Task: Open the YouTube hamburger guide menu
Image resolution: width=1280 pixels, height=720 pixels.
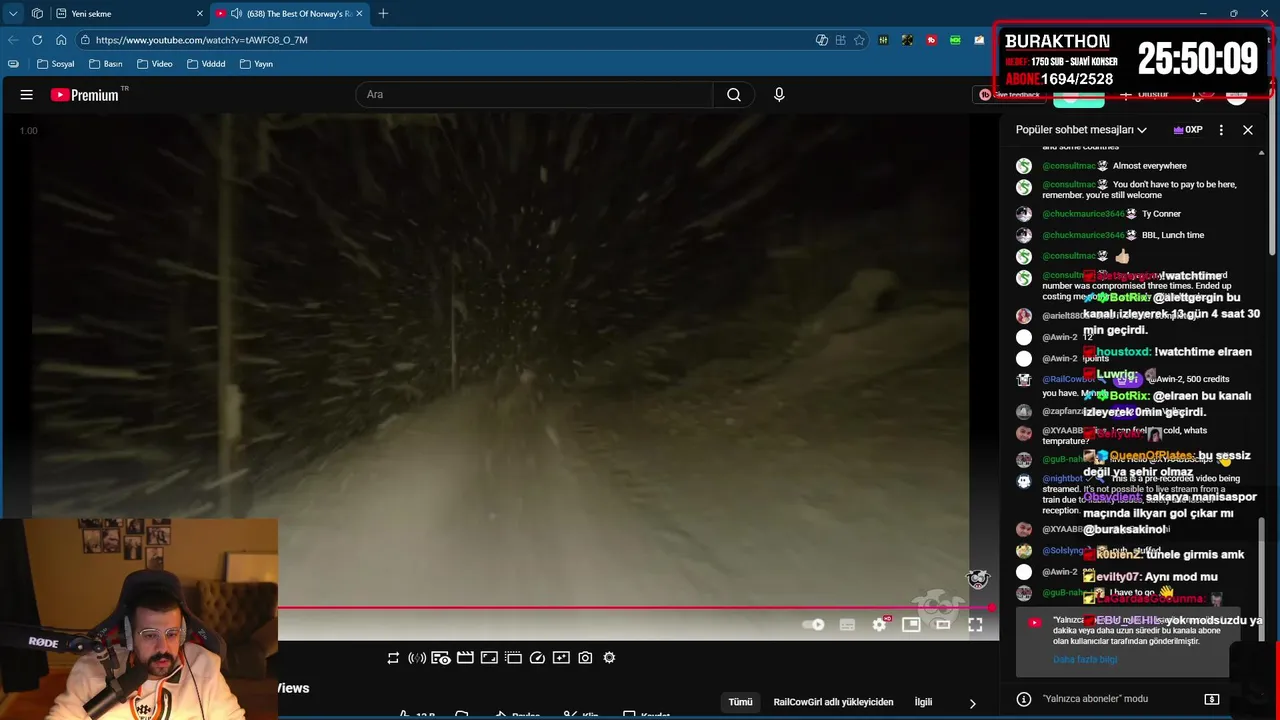Action: click(27, 95)
